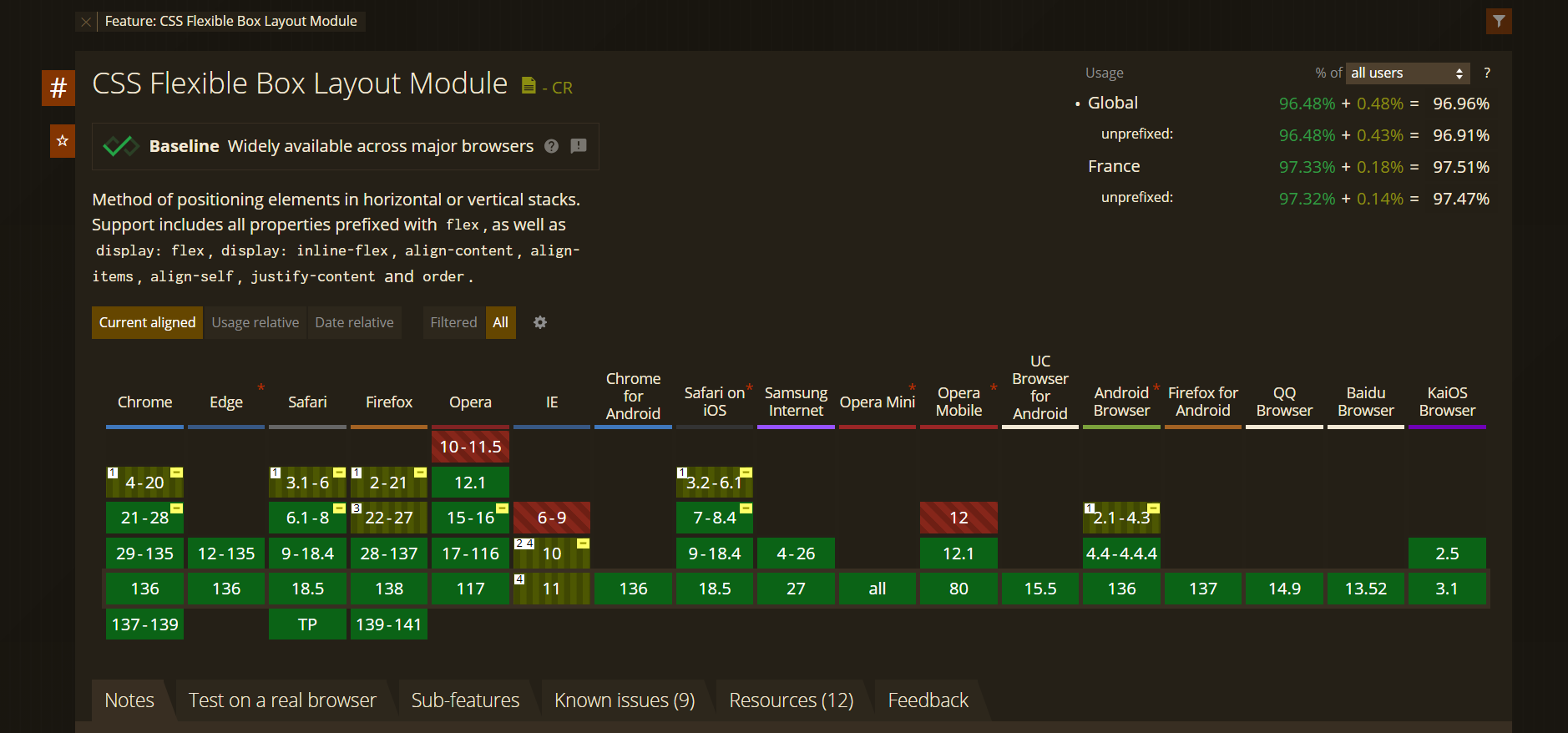Viewport: 1568px width, 733px height.
Task: Click the filter funnel icon
Action: click(1499, 21)
